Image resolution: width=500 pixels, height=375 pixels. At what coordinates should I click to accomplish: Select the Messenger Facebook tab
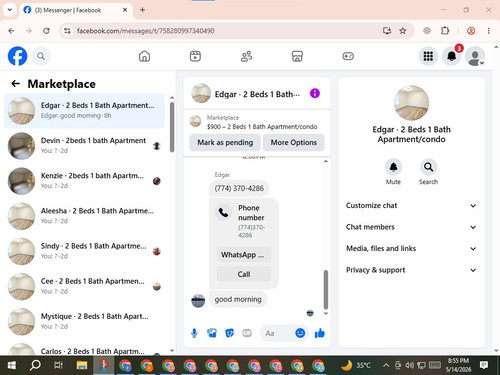tap(75, 10)
